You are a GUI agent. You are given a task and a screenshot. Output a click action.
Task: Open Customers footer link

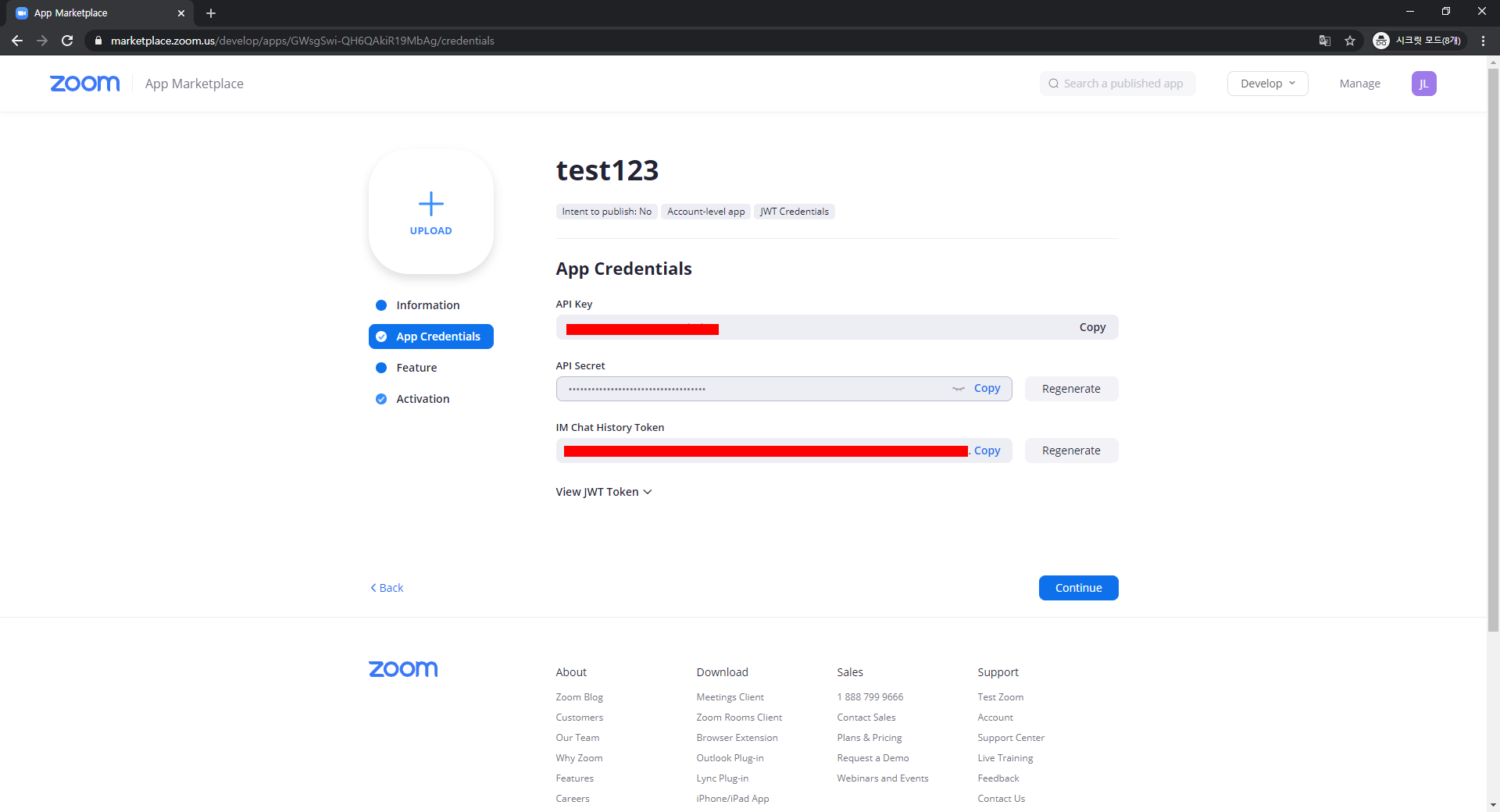(579, 718)
